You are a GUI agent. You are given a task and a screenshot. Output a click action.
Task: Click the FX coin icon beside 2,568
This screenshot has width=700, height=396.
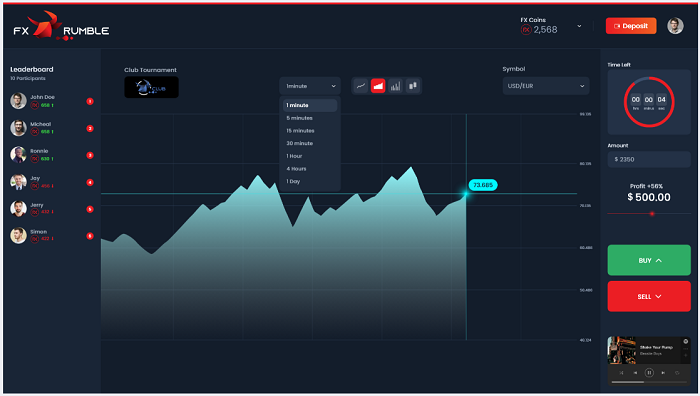tap(526, 29)
